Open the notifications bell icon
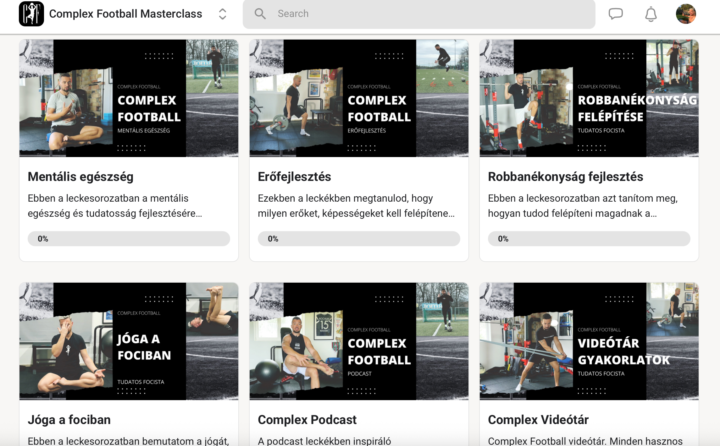The height and width of the screenshot is (446, 720). (651, 14)
